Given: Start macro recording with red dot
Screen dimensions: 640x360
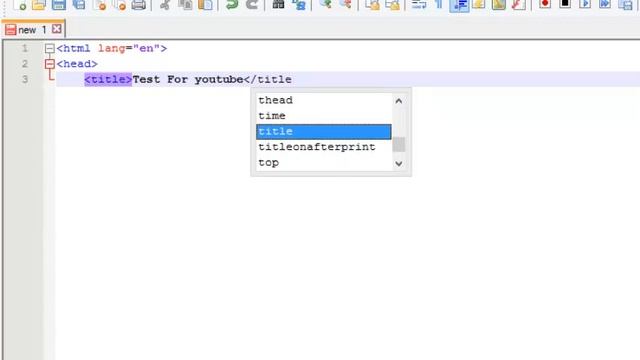Looking at the screenshot, I should click(545, 4).
